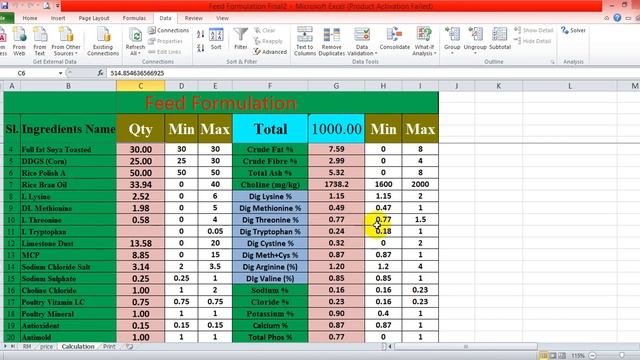Select the Dig Lysine % cell

point(270,196)
